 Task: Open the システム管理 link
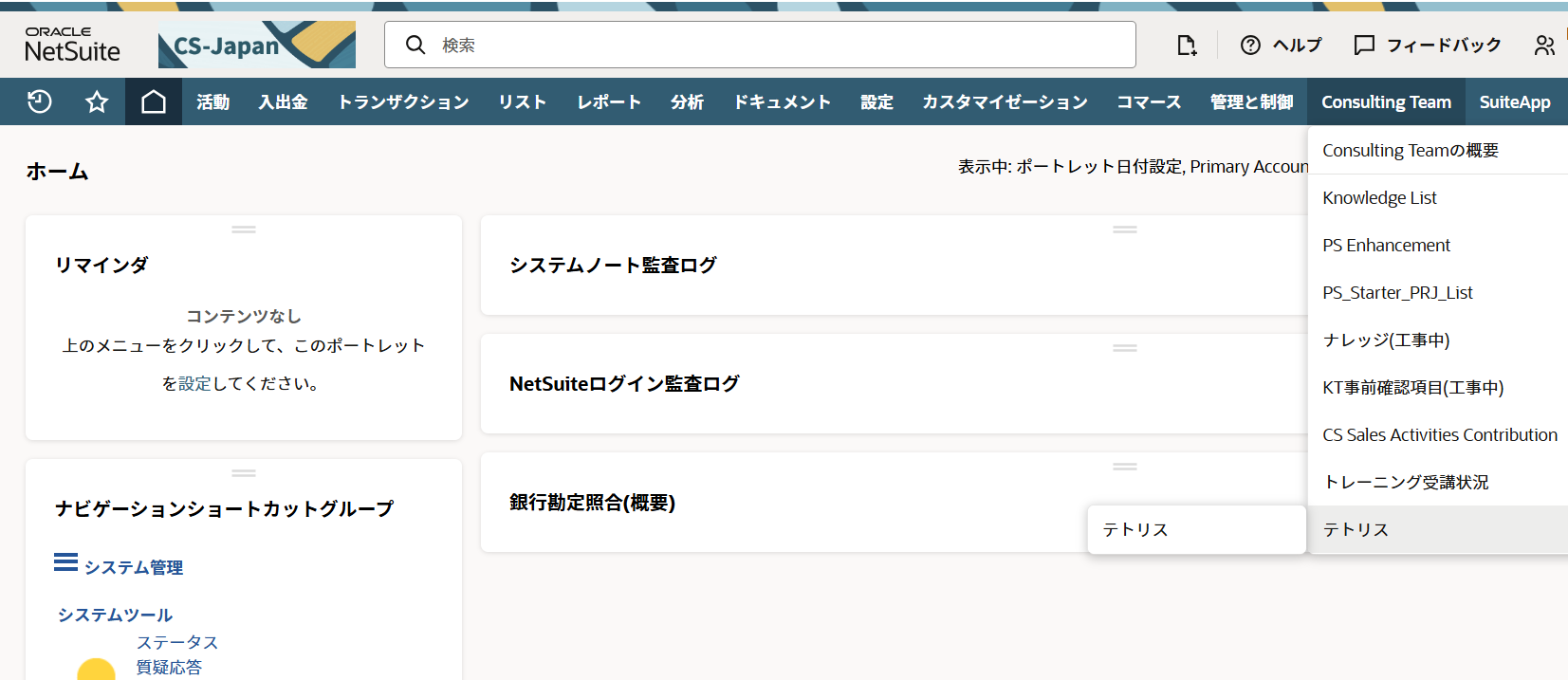(134, 567)
